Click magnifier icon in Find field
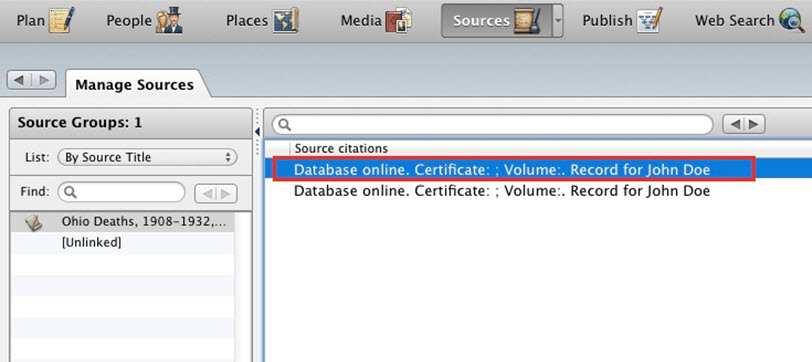 [x=70, y=193]
